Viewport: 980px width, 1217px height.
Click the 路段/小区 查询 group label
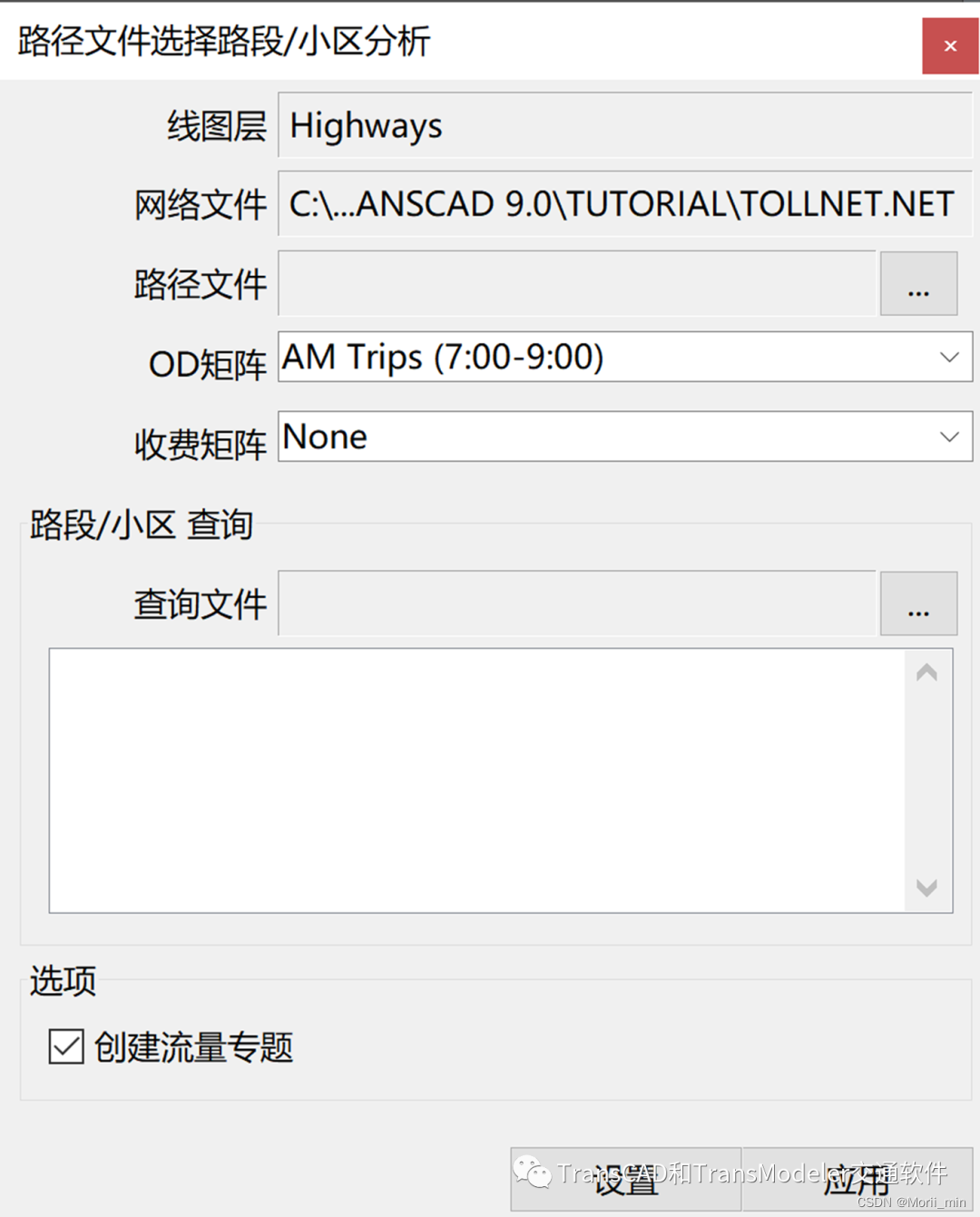click(138, 525)
